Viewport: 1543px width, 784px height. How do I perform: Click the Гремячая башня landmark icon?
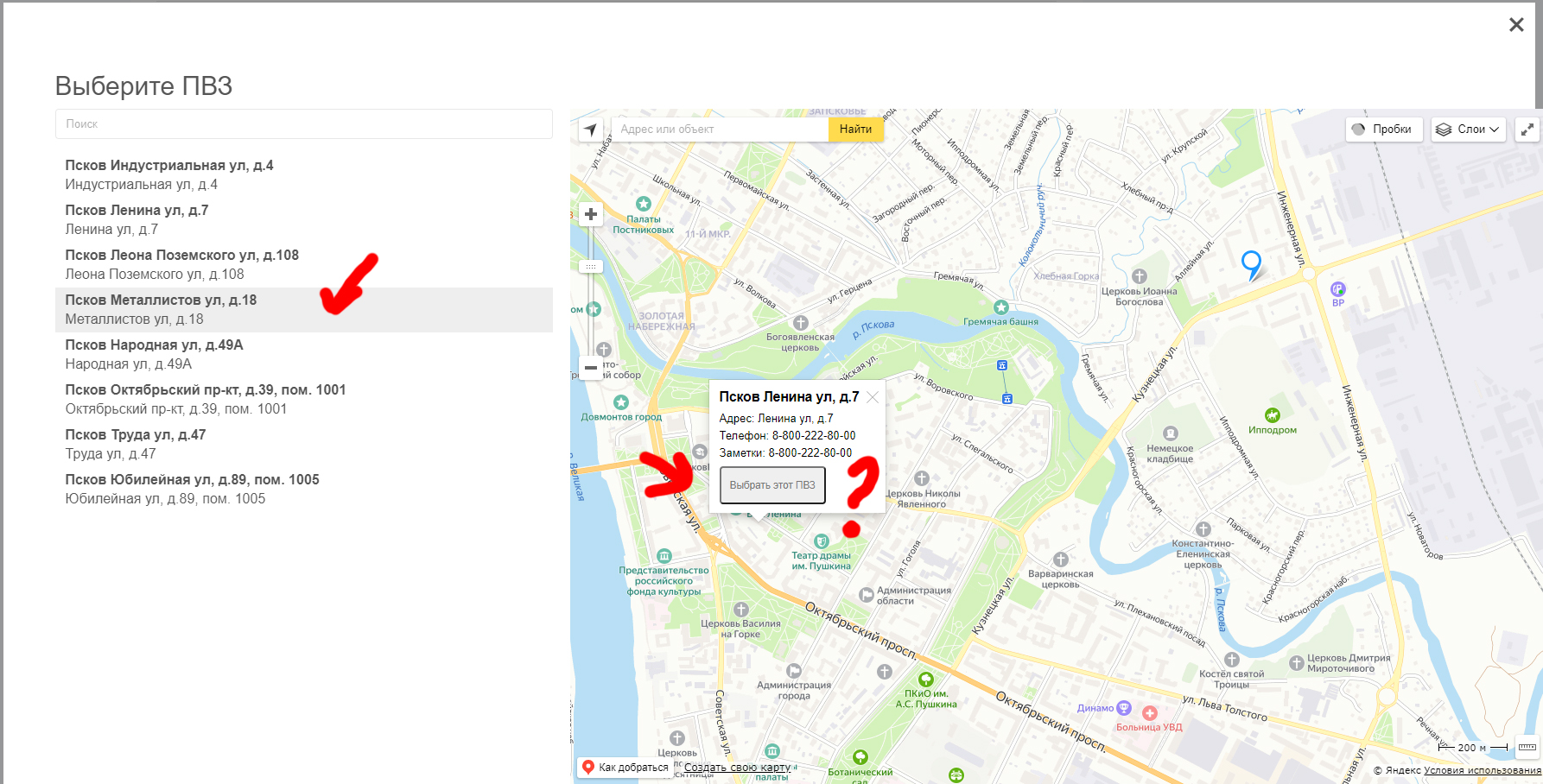(1000, 307)
